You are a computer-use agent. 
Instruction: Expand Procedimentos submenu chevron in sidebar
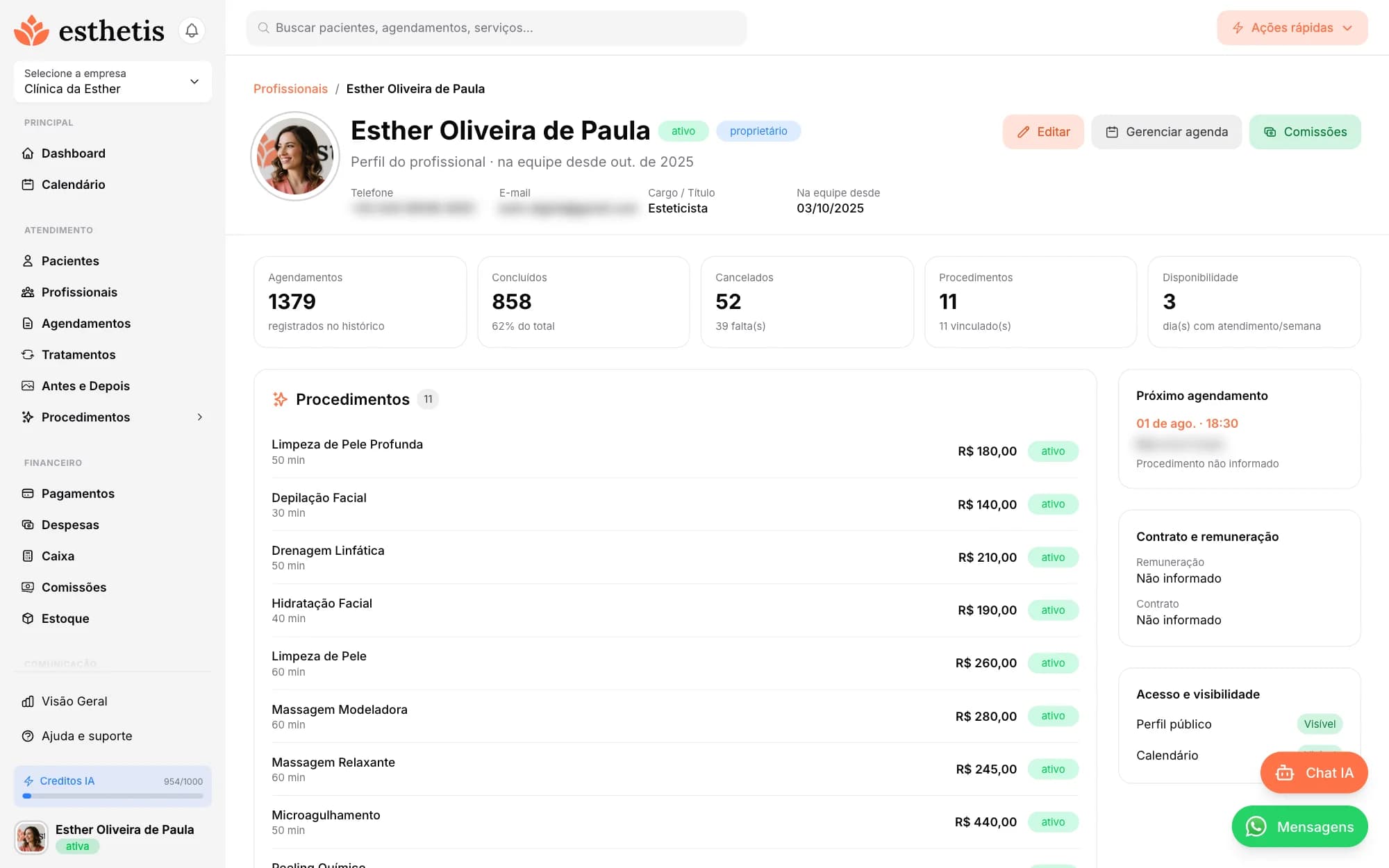200,417
